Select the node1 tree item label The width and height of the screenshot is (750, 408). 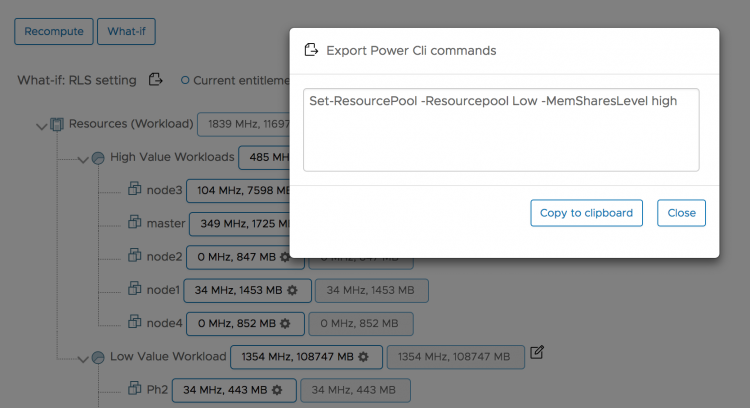[163, 290]
